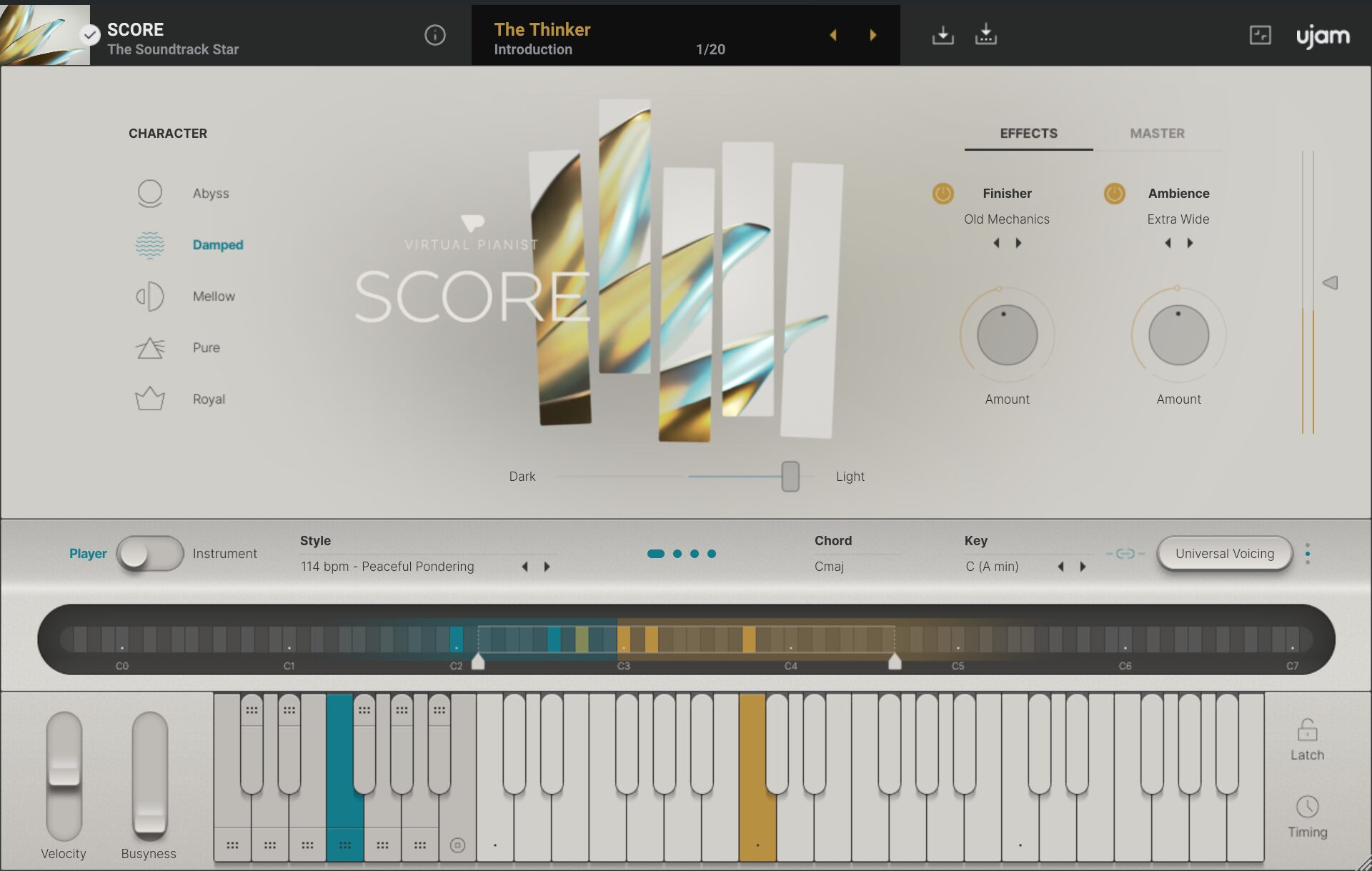
Task: Click the output level triangle marker
Action: pos(1330,283)
